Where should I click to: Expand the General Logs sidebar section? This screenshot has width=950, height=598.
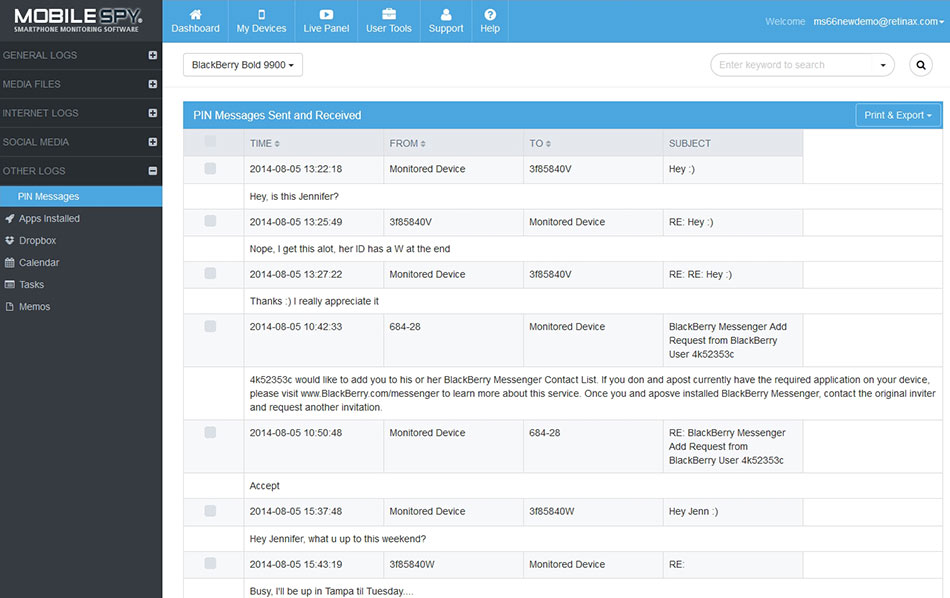pyautogui.click(x=153, y=56)
